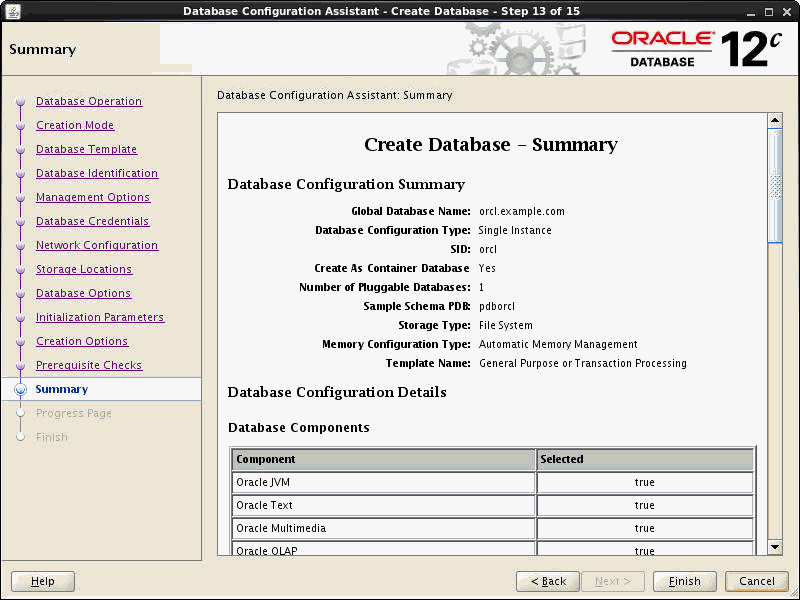Viewport: 800px width, 600px height.
Task: Click the summary scrollbar down arrow
Action: [x=775, y=547]
